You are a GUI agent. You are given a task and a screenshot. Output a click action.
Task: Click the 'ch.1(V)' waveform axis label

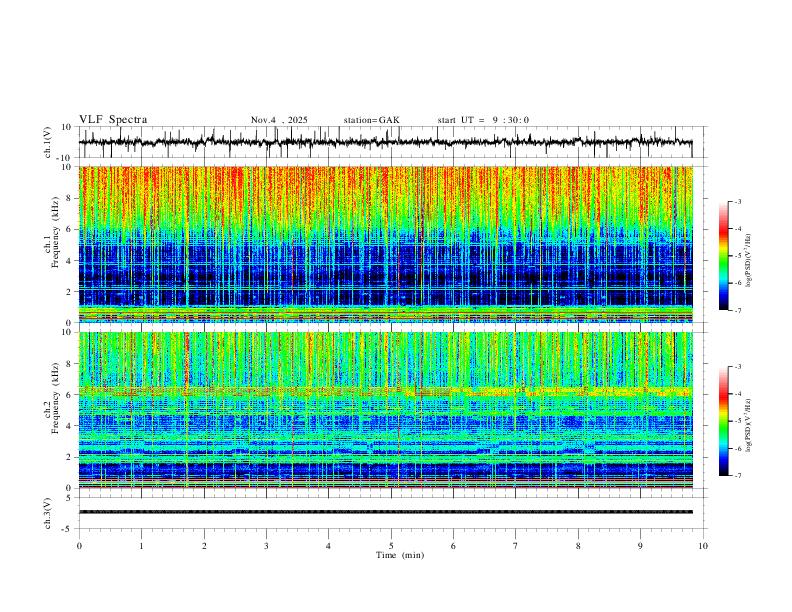pos(48,142)
